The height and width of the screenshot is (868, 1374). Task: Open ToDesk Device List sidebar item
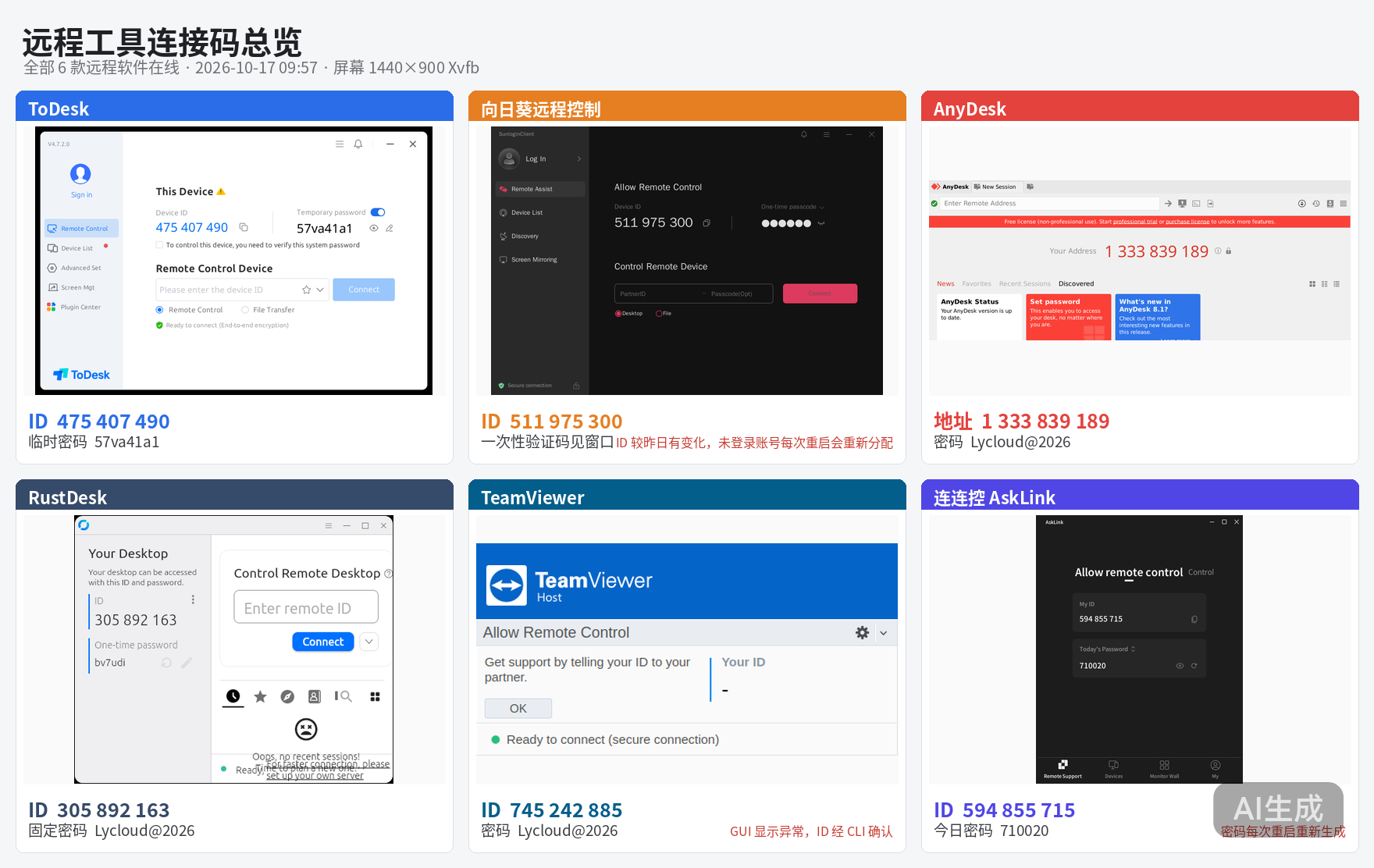81,248
